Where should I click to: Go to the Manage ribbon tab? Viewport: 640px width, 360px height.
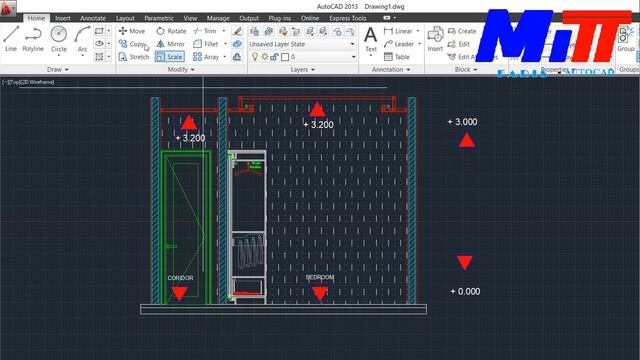(x=218, y=18)
